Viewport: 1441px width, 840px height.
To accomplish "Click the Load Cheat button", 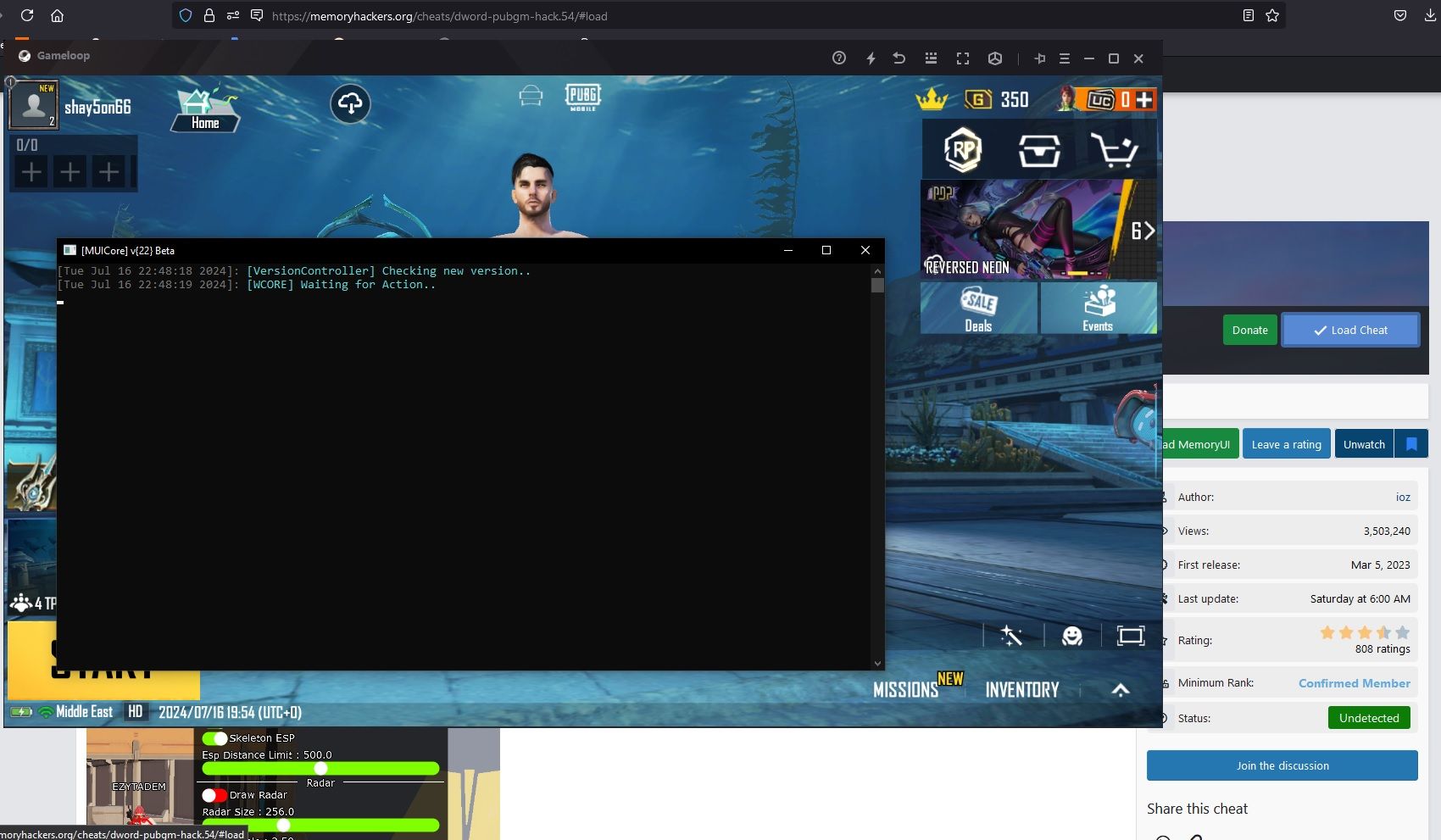I will coord(1350,330).
